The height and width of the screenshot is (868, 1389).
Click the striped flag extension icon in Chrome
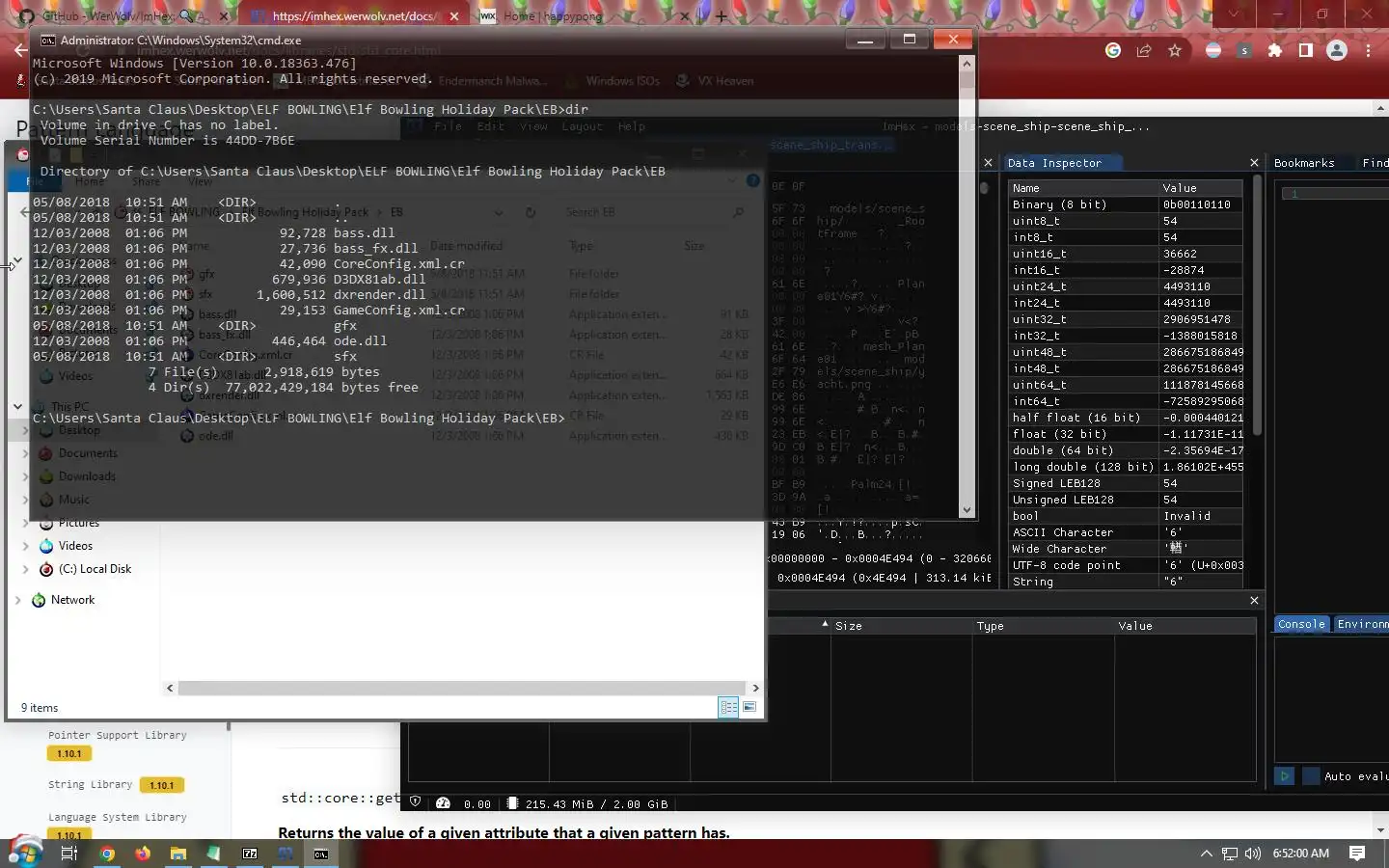(x=1213, y=50)
